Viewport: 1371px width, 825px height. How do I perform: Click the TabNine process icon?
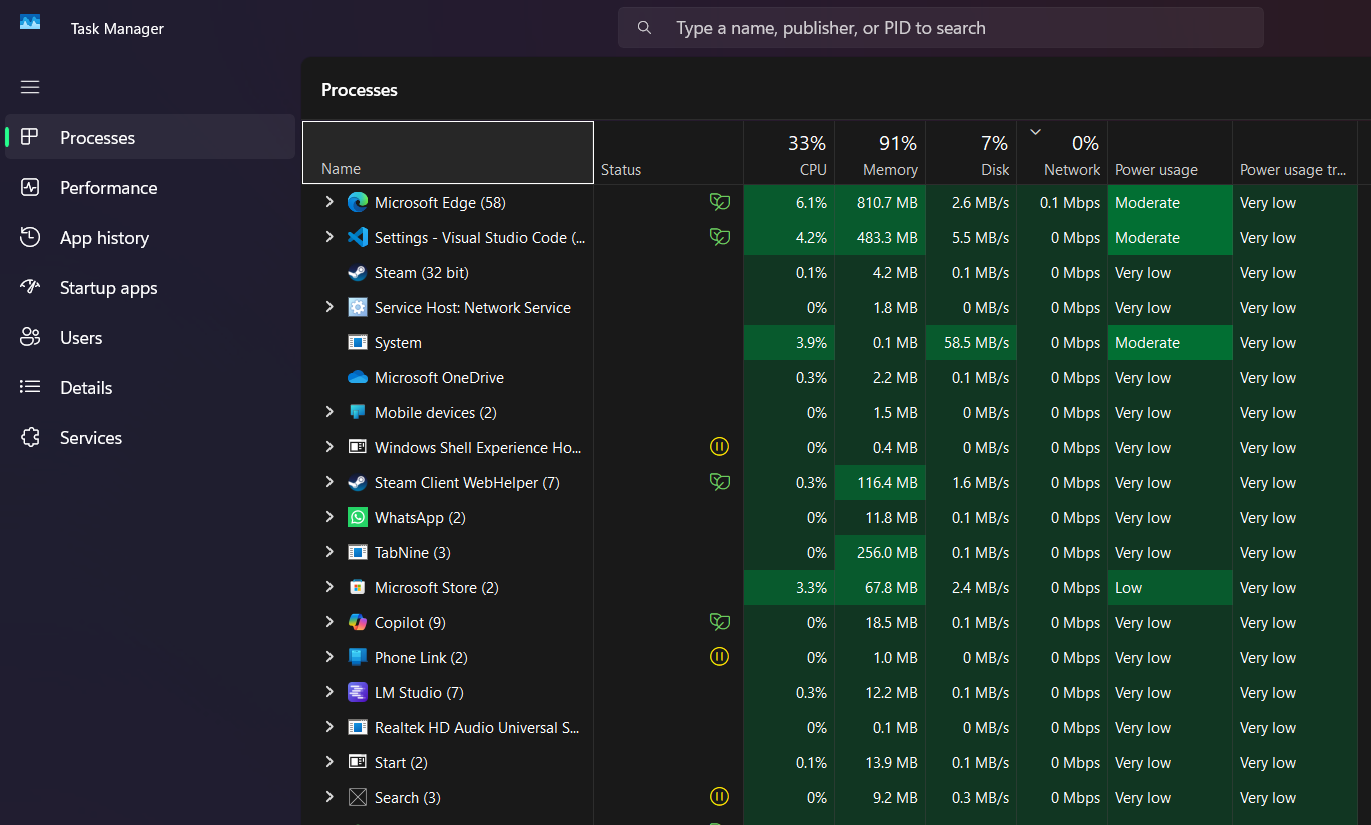pyautogui.click(x=358, y=553)
